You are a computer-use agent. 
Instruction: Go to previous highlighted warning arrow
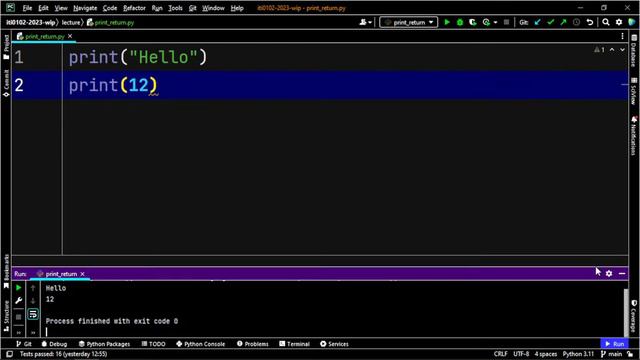612,49
